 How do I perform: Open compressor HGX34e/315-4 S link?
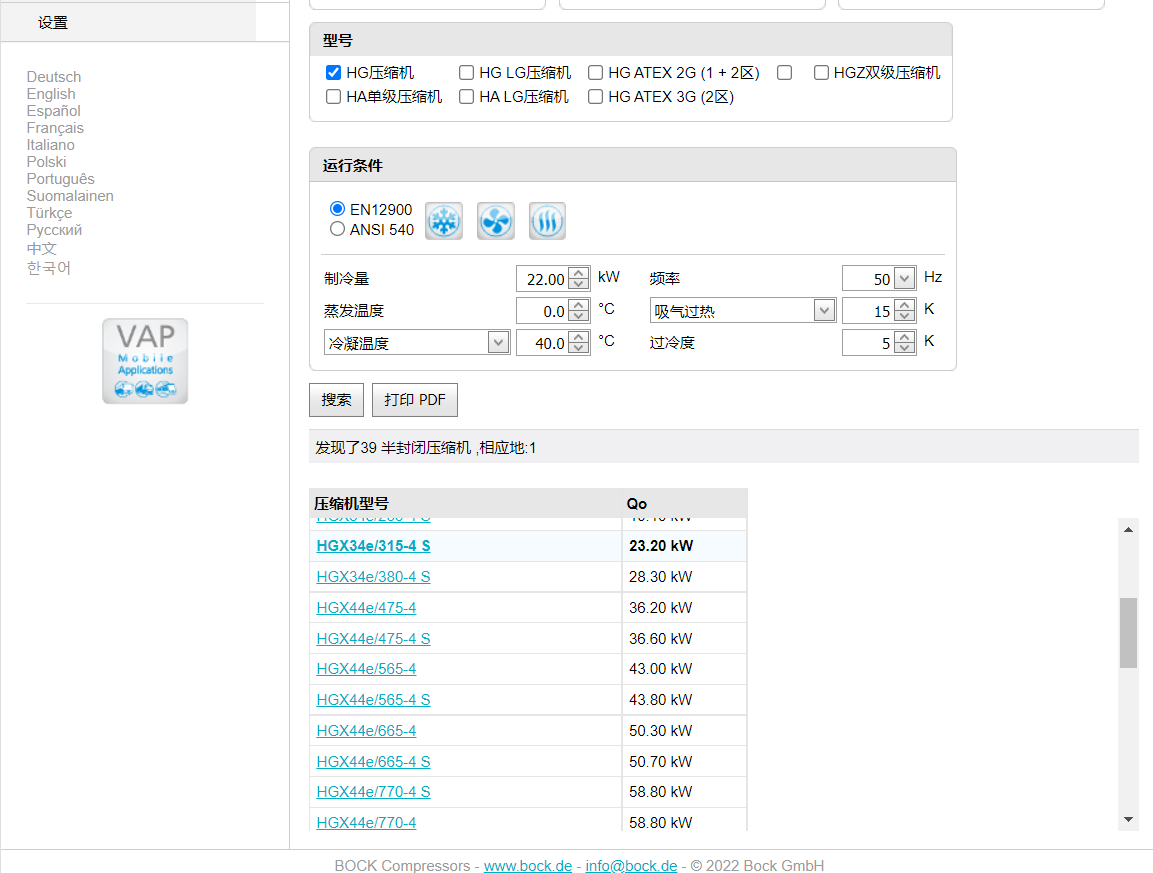point(374,546)
